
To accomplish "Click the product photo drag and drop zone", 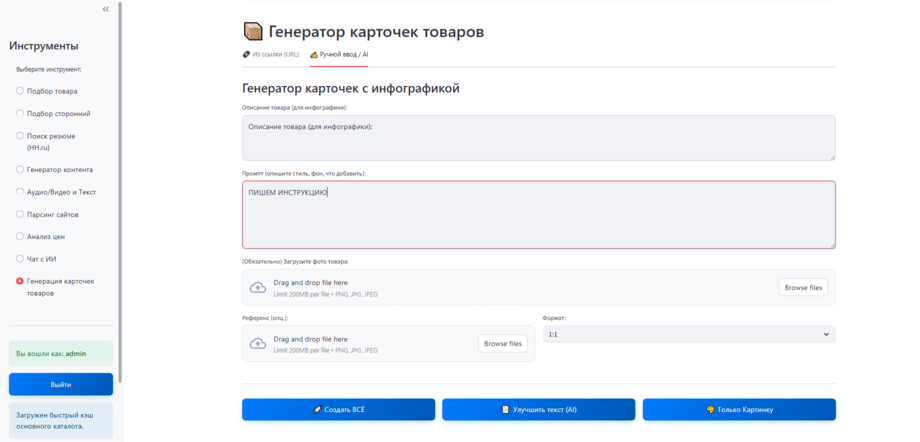I will [x=539, y=288].
